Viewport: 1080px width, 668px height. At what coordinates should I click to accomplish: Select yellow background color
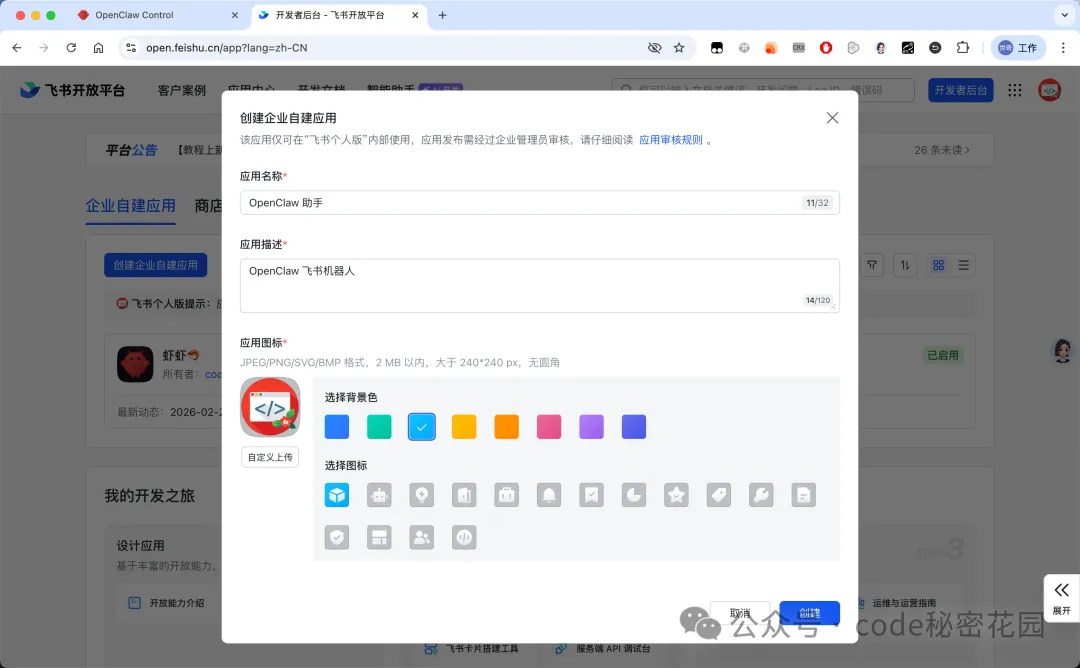(464, 427)
